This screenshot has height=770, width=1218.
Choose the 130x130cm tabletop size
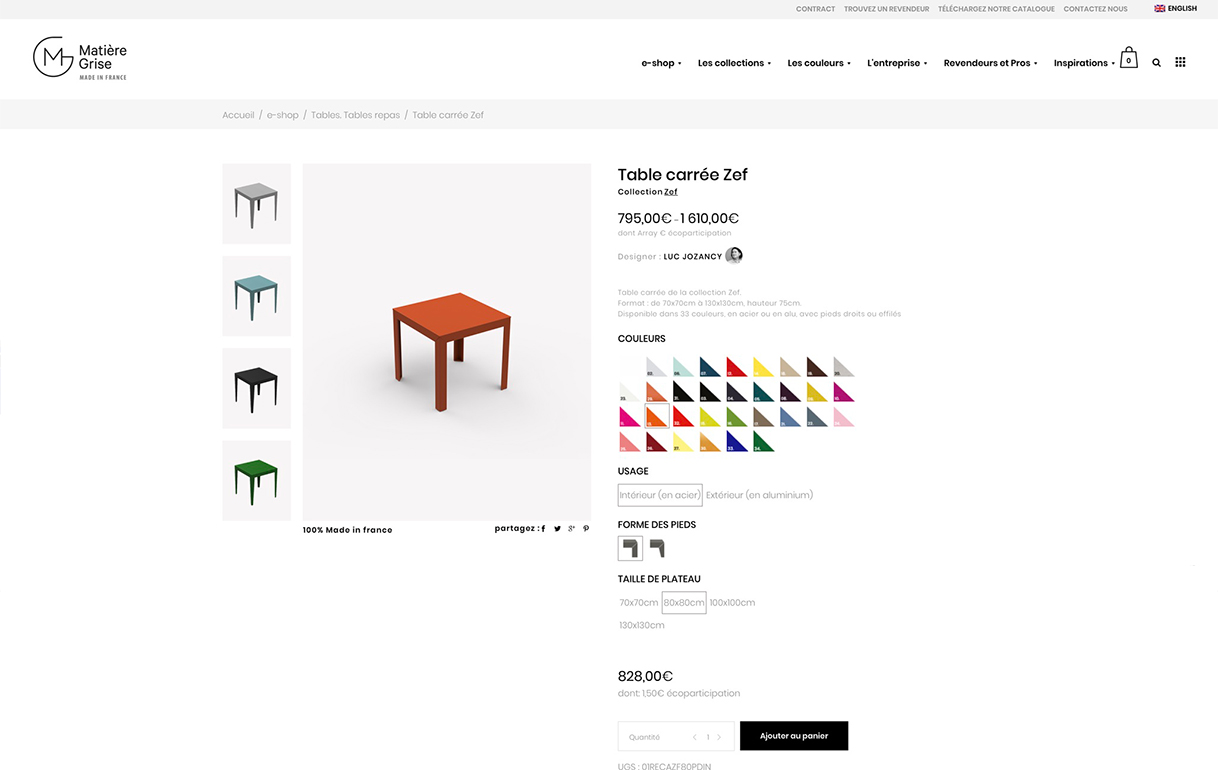point(641,626)
